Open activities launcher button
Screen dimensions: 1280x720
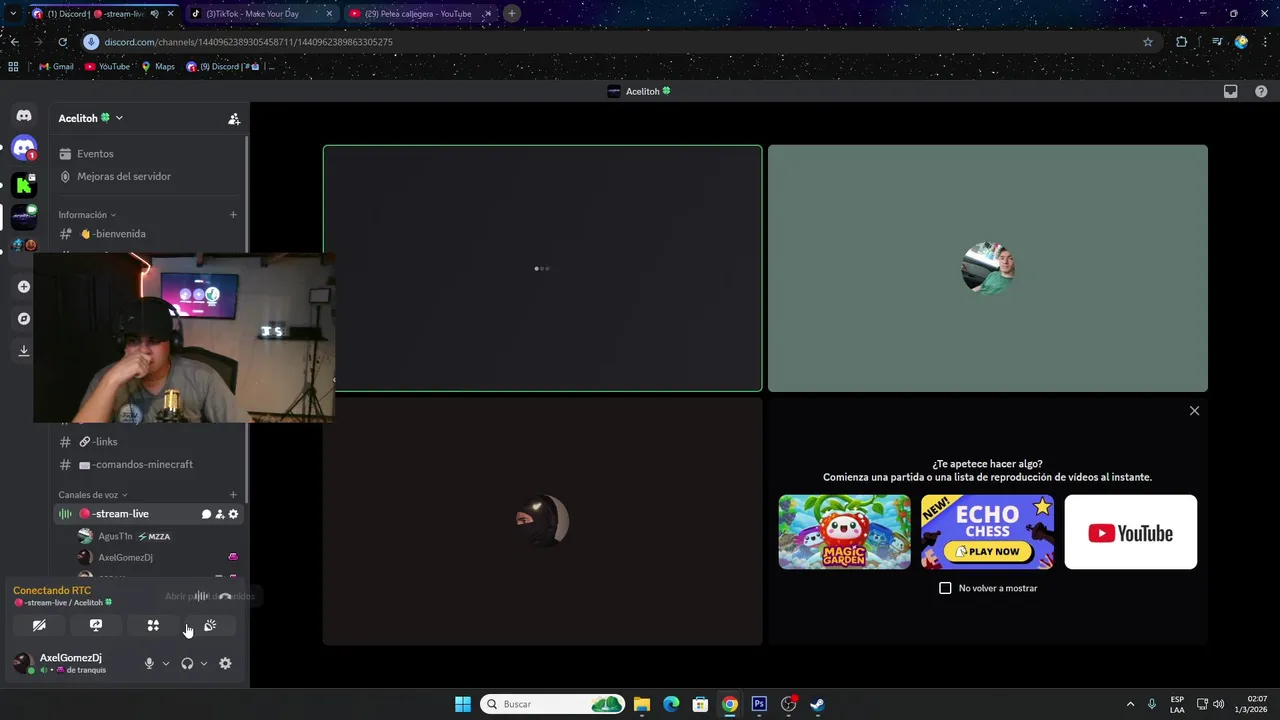153,625
